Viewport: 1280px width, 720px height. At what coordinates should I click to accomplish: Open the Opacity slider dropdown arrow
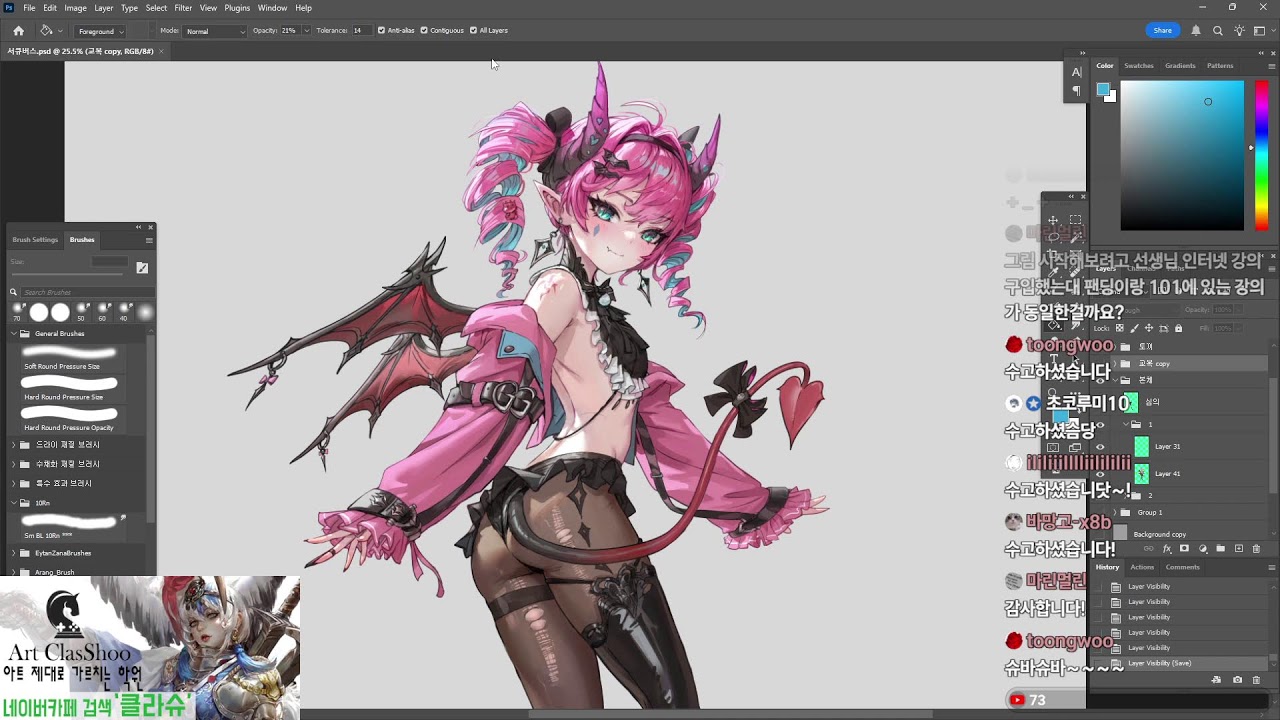point(306,31)
